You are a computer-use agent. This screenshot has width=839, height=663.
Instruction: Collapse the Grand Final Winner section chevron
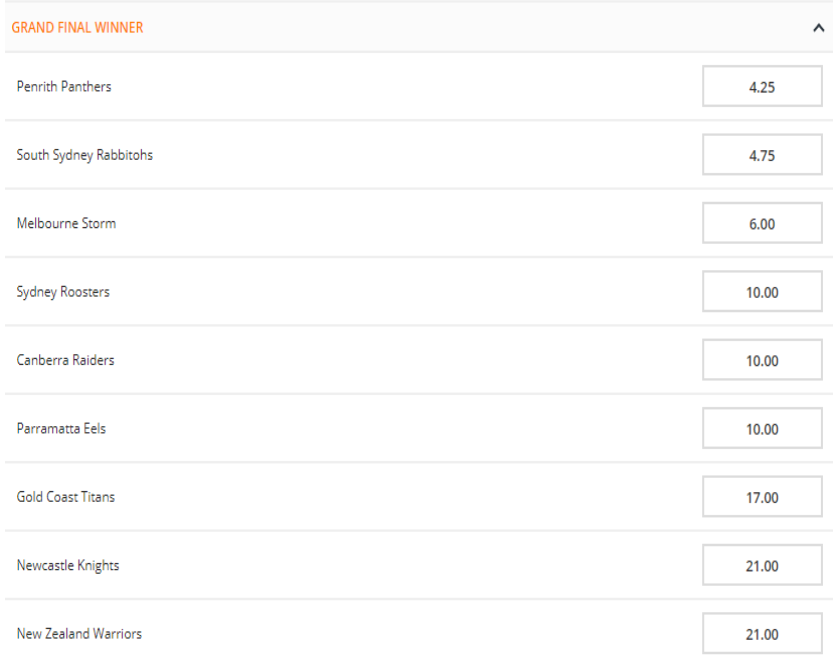pos(818,28)
